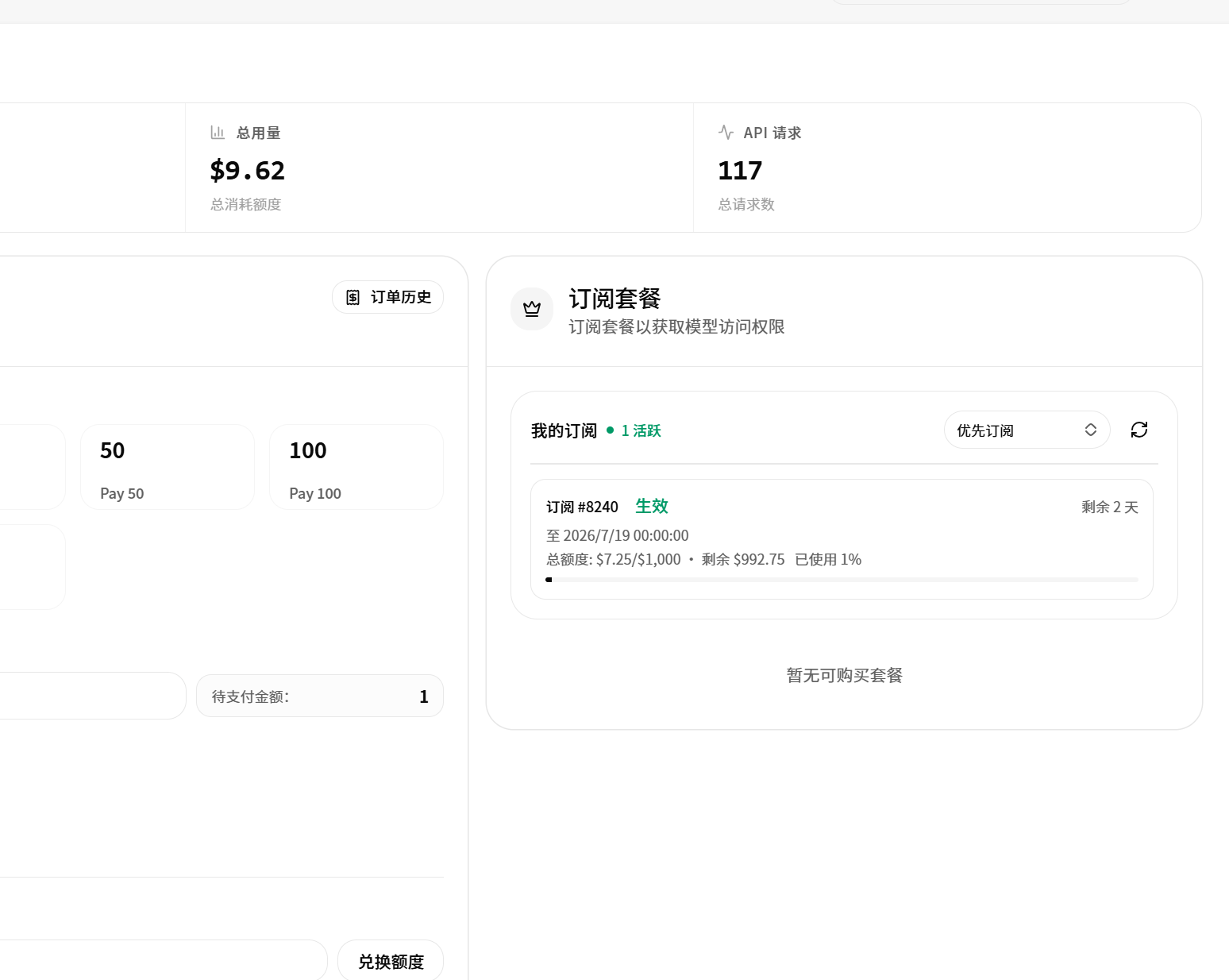Click the 117 API request count
This screenshot has width=1229, height=980.
pos(740,170)
